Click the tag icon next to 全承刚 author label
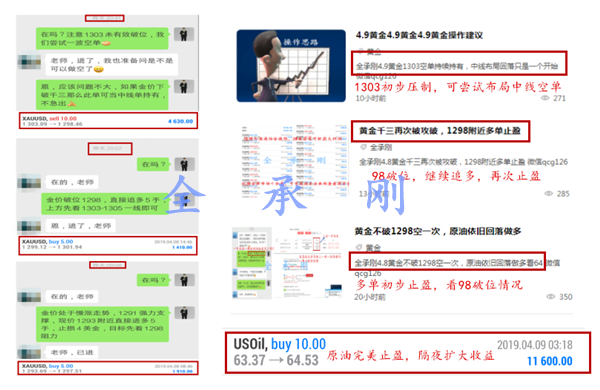 363,147
